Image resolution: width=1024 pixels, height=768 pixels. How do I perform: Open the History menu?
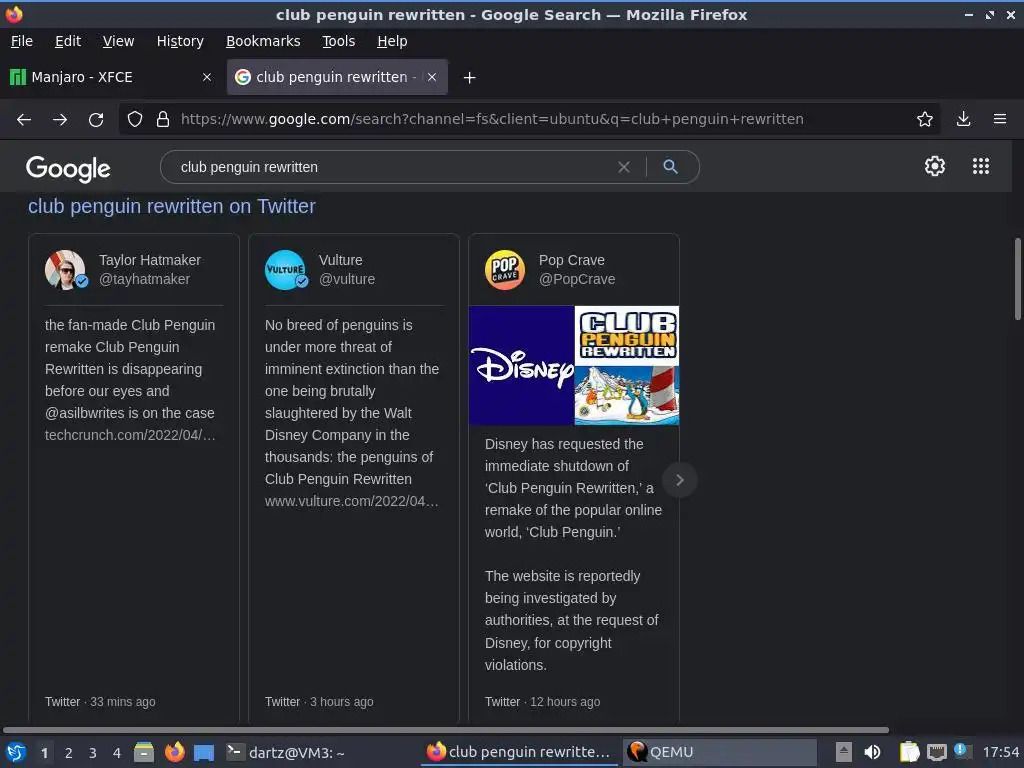click(x=180, y=41)
